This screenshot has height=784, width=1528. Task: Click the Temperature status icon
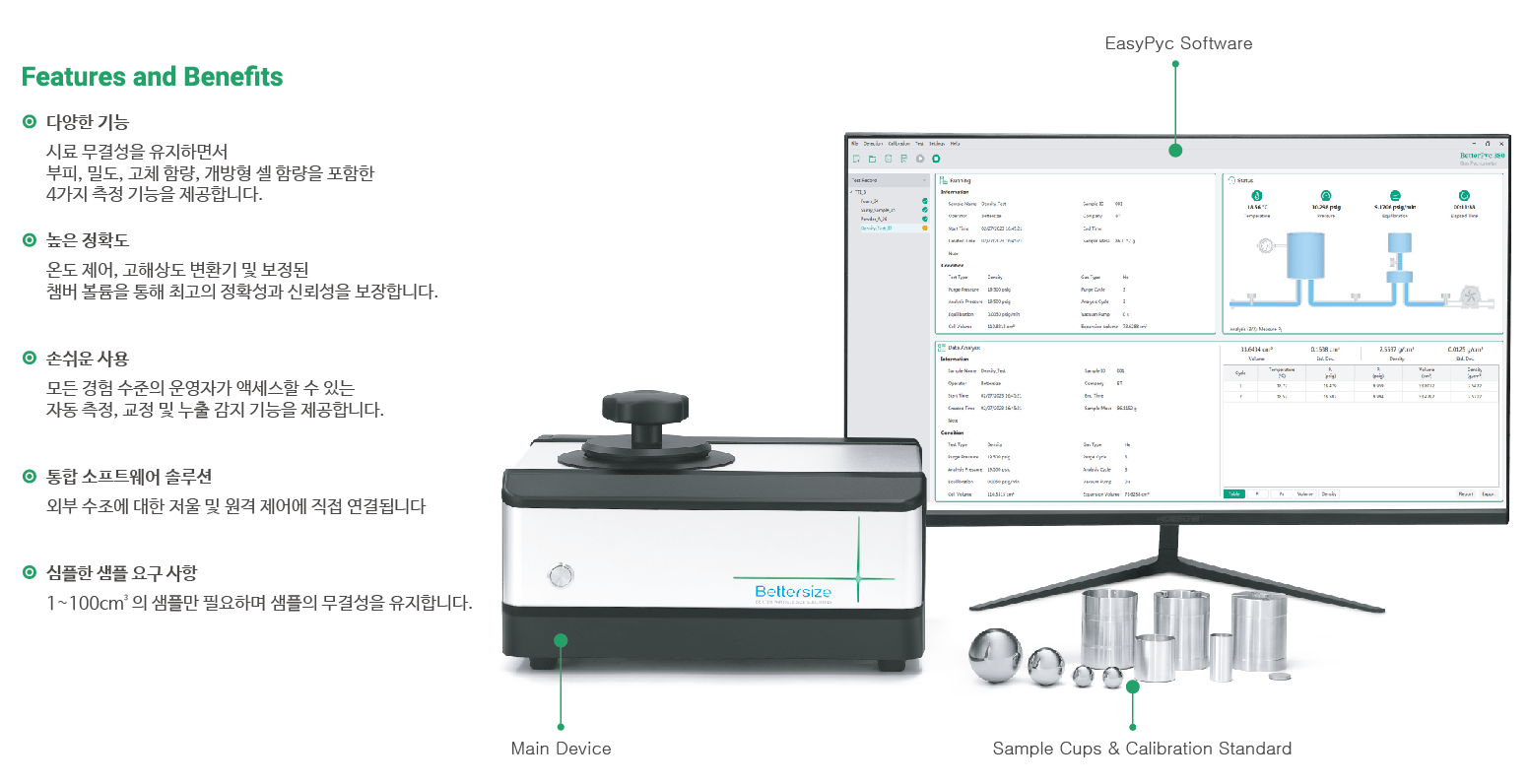(1256, 196)
